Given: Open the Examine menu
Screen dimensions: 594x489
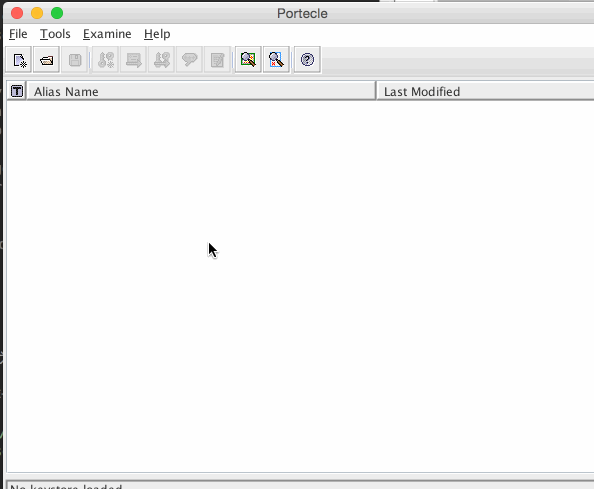Looking at the screenshot, I should [107, 34].
